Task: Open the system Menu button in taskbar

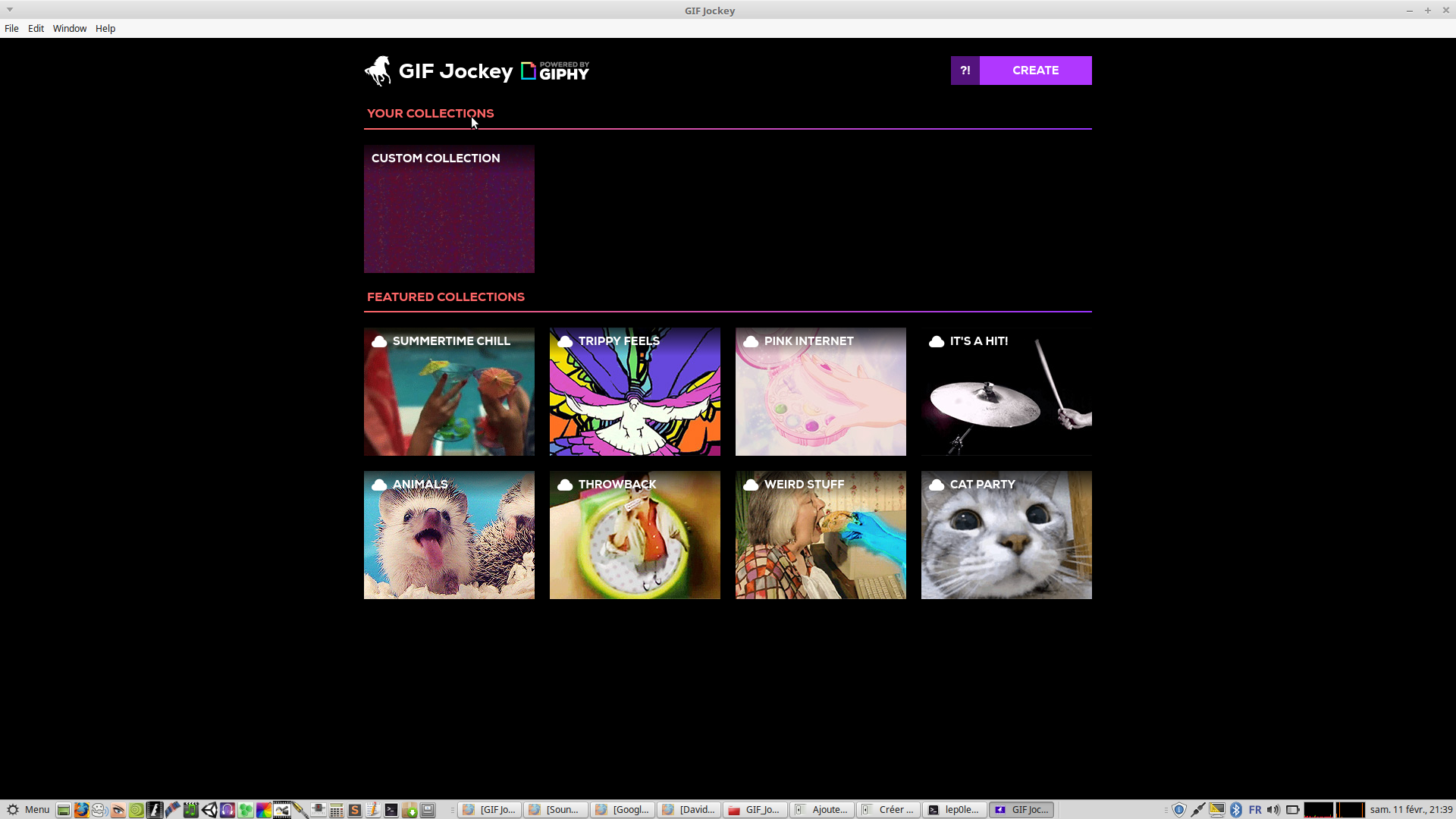Action: click(x=28, y=810)
